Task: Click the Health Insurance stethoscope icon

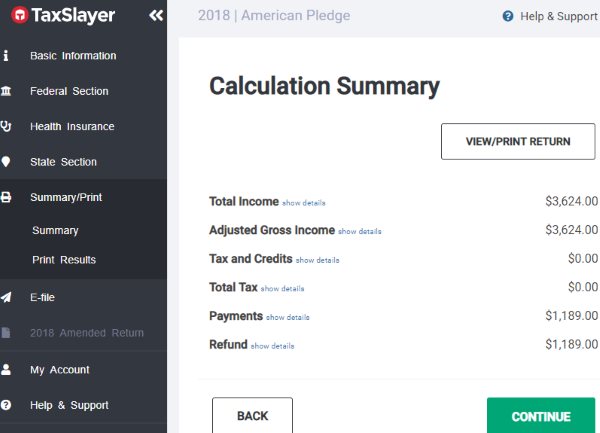Action: 7,127
